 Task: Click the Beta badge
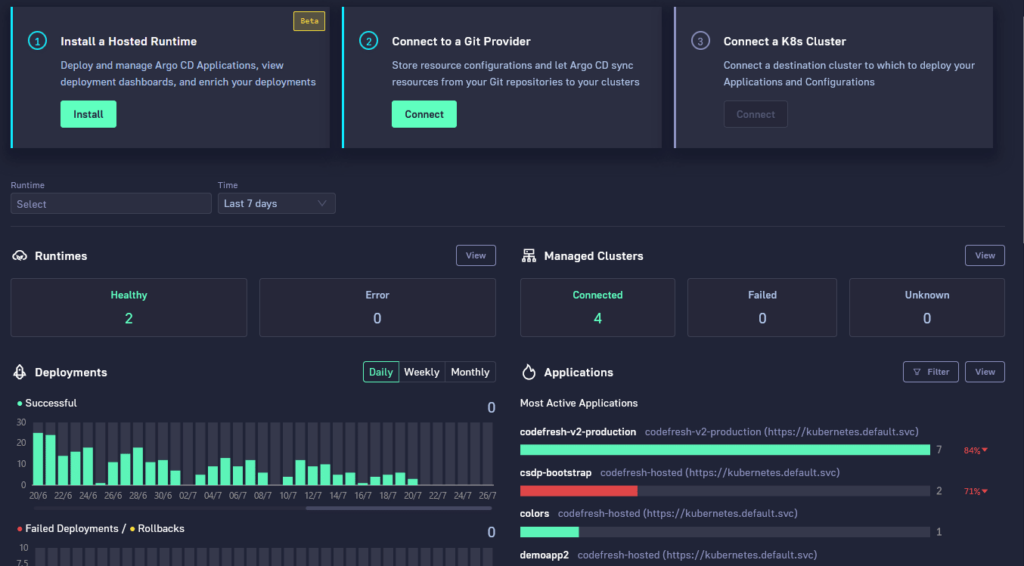(x=308, y=21)
